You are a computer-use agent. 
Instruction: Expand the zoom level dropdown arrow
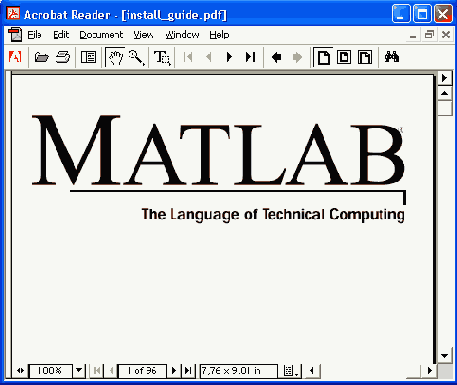(79, 371)
